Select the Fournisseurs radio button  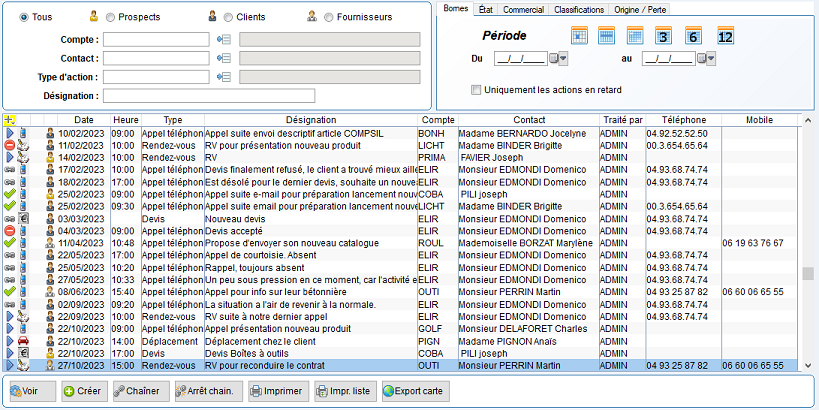click(327, 17)
